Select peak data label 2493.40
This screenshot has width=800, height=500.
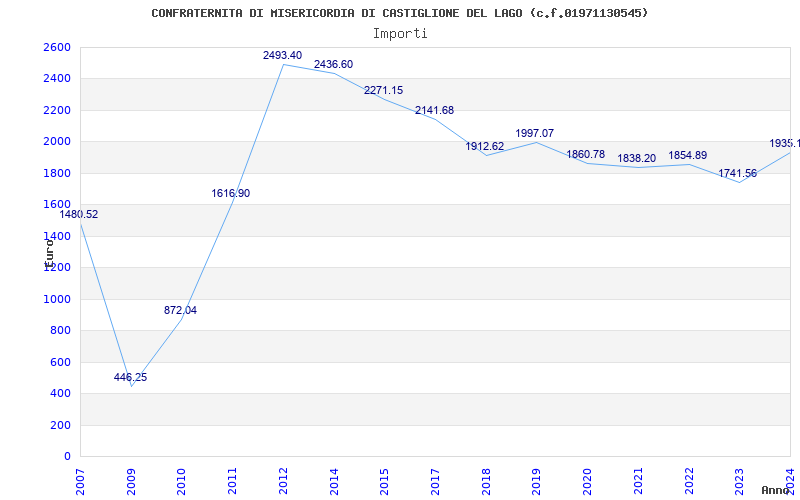click(x=282, y=55)
